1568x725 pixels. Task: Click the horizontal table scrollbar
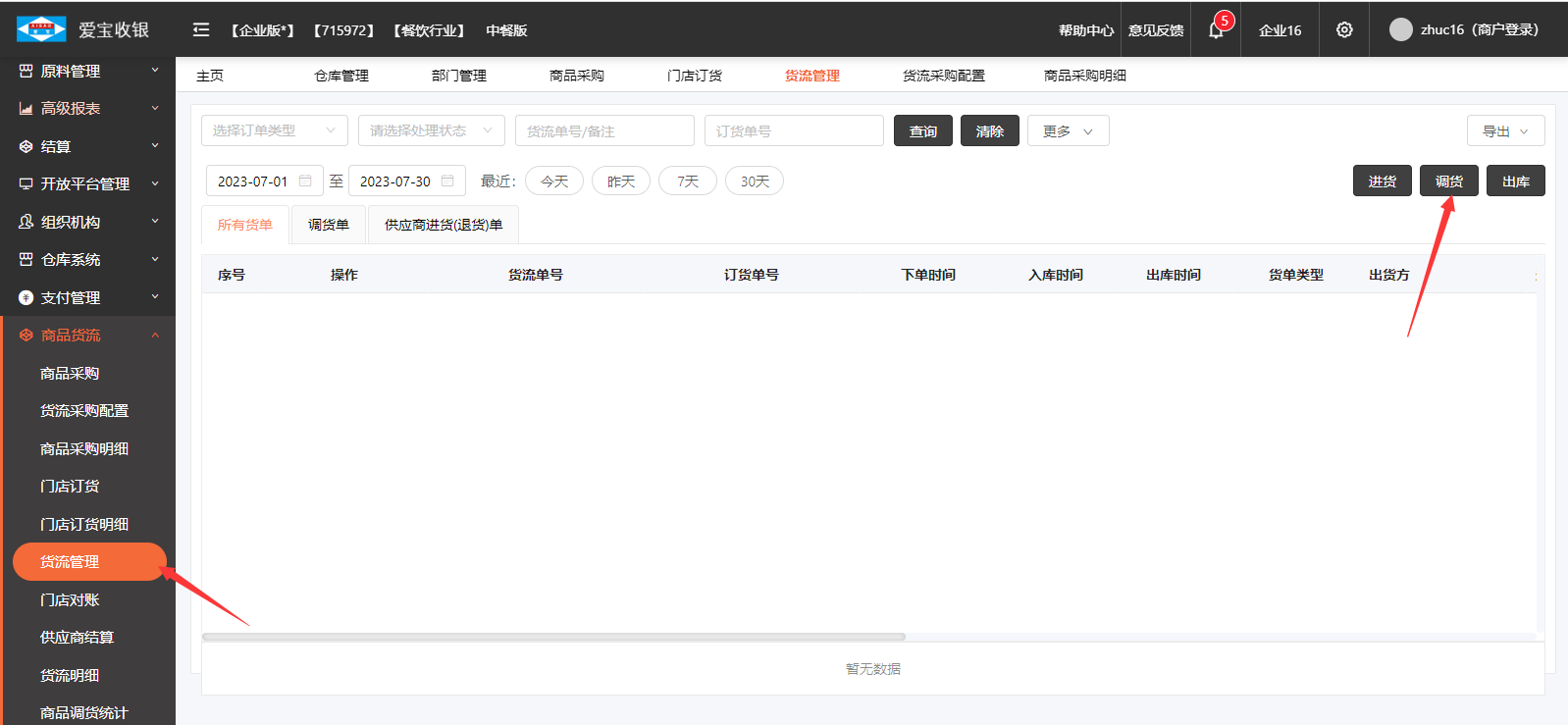click(553, 637)
